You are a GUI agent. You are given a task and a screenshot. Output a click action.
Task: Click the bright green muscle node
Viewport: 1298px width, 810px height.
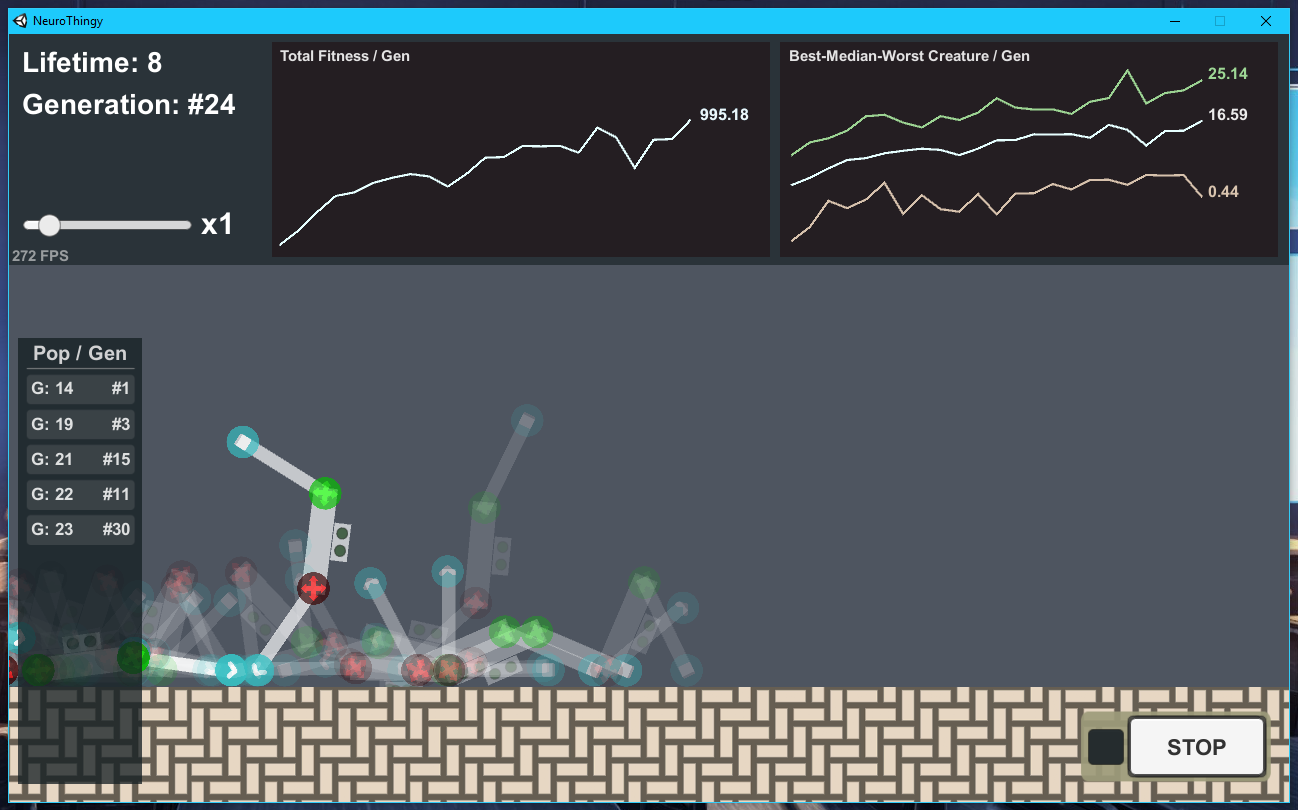click(324, 492)
